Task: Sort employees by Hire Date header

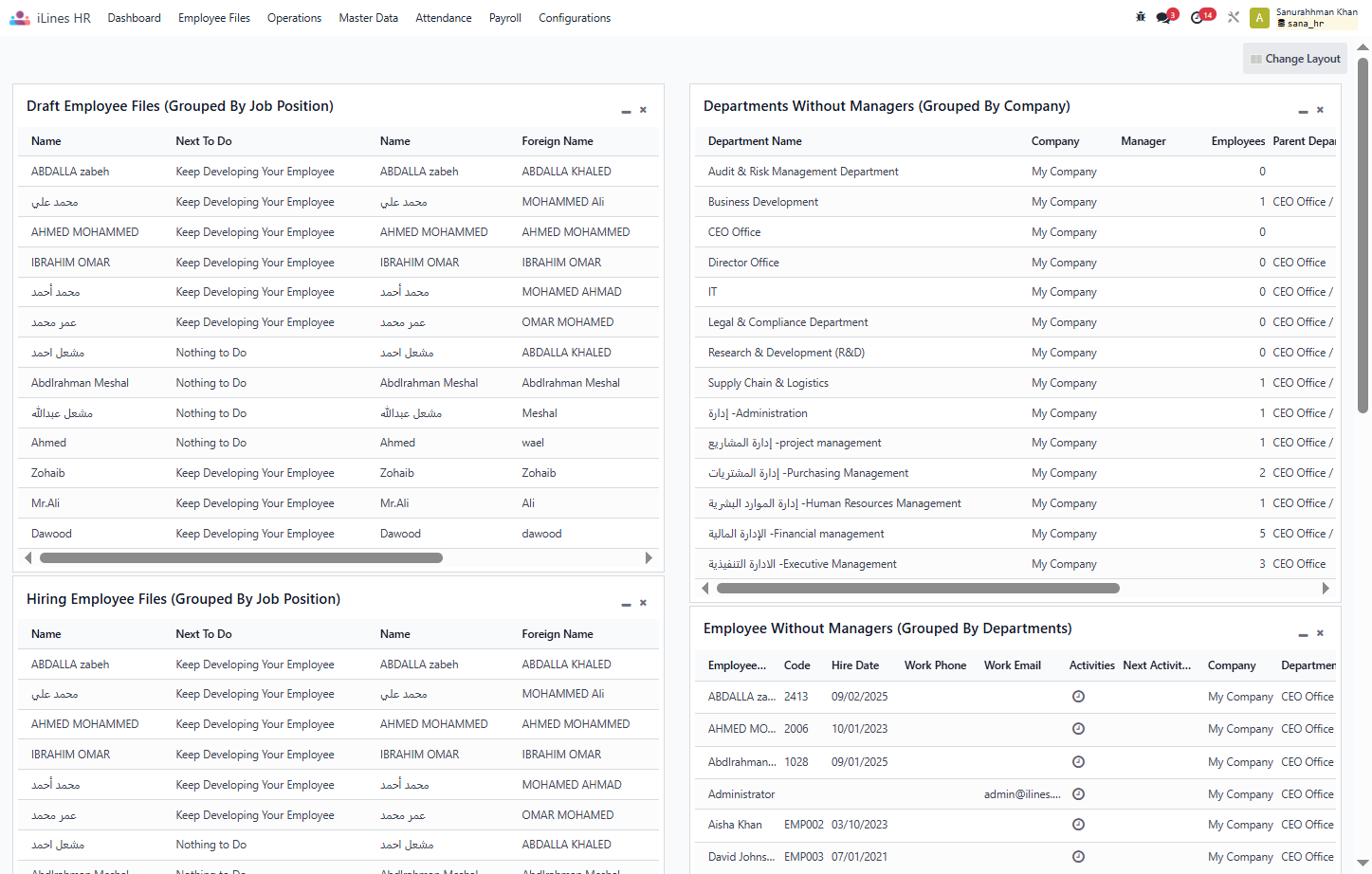Action: coord(855,665)
